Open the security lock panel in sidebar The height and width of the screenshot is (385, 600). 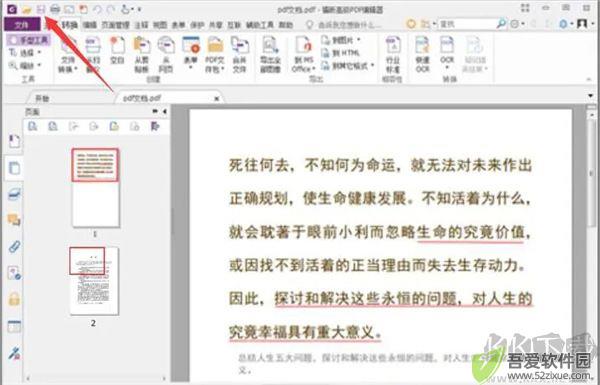tap(14, 299)
